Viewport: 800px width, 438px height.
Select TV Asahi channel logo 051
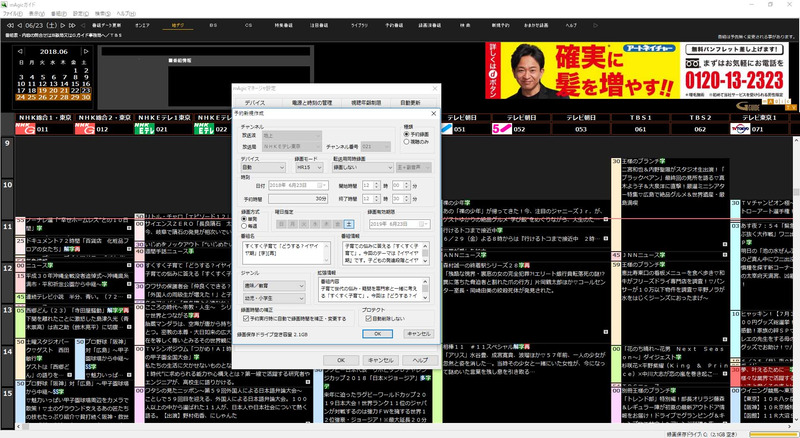447,129
